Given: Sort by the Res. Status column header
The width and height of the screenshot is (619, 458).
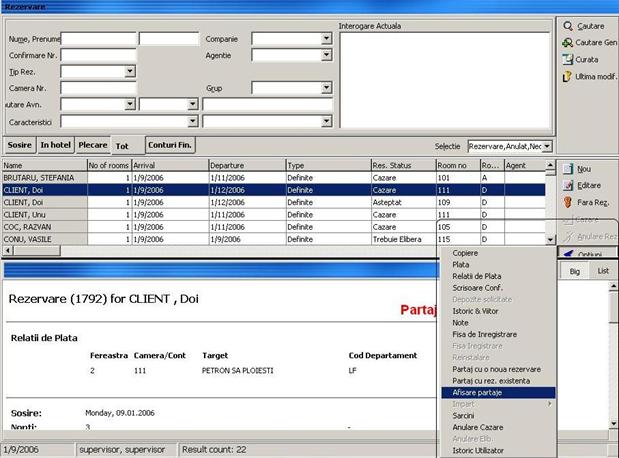Looking at the screenshot, I should click(x=403, y=165).
